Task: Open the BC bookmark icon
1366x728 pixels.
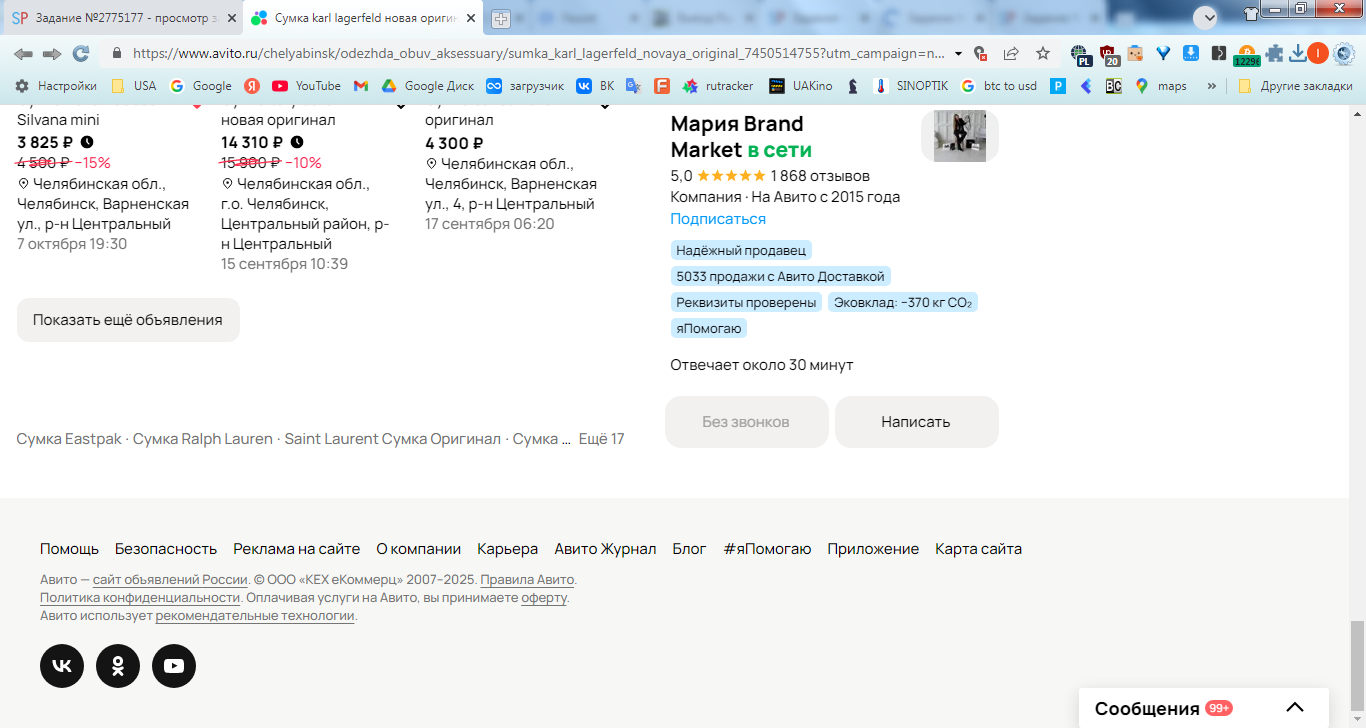Action: 1114,86
